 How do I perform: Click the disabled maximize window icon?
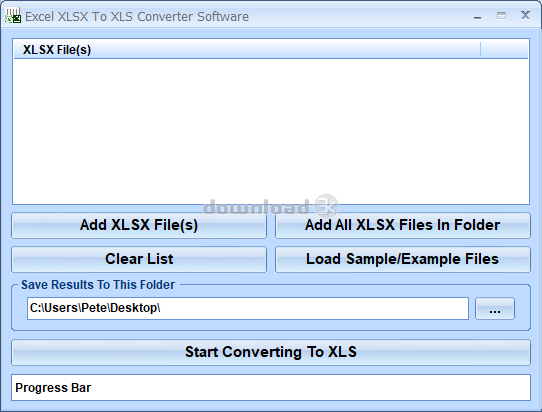[501, 16]
